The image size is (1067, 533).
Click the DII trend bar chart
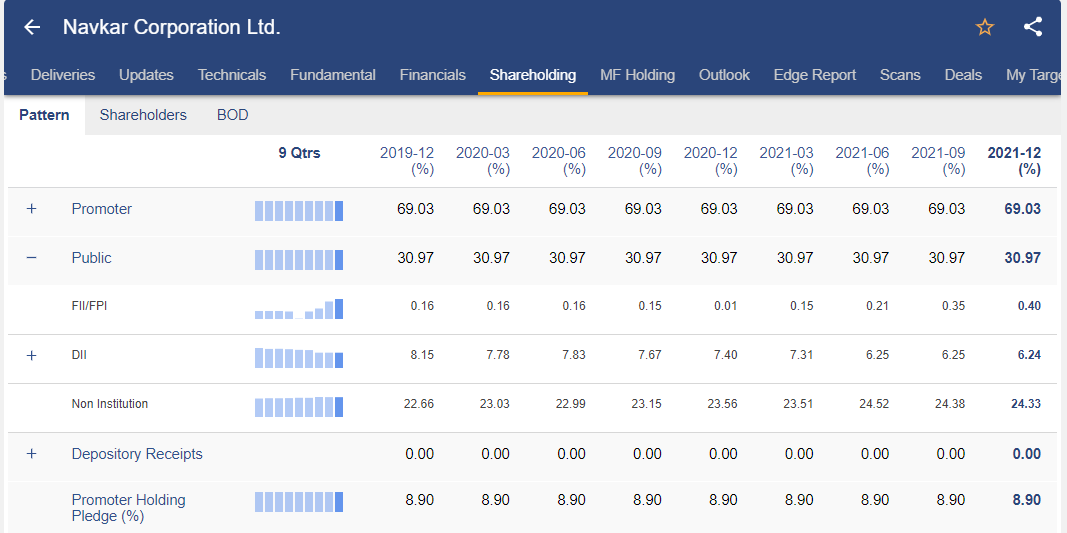(299, 358)
